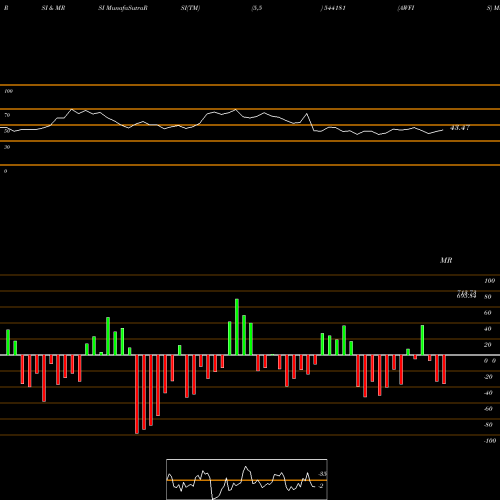Click the '(AWFI' symbol text in the header
Screen dimensions: 500x500
(406, 8)
